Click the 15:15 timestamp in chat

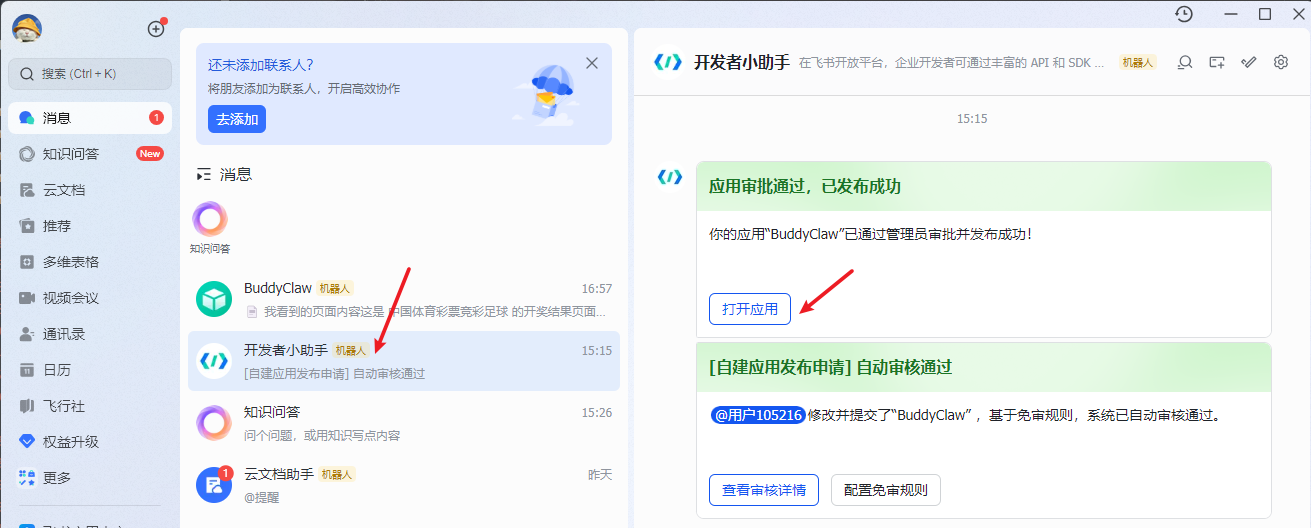pos(972,118)
